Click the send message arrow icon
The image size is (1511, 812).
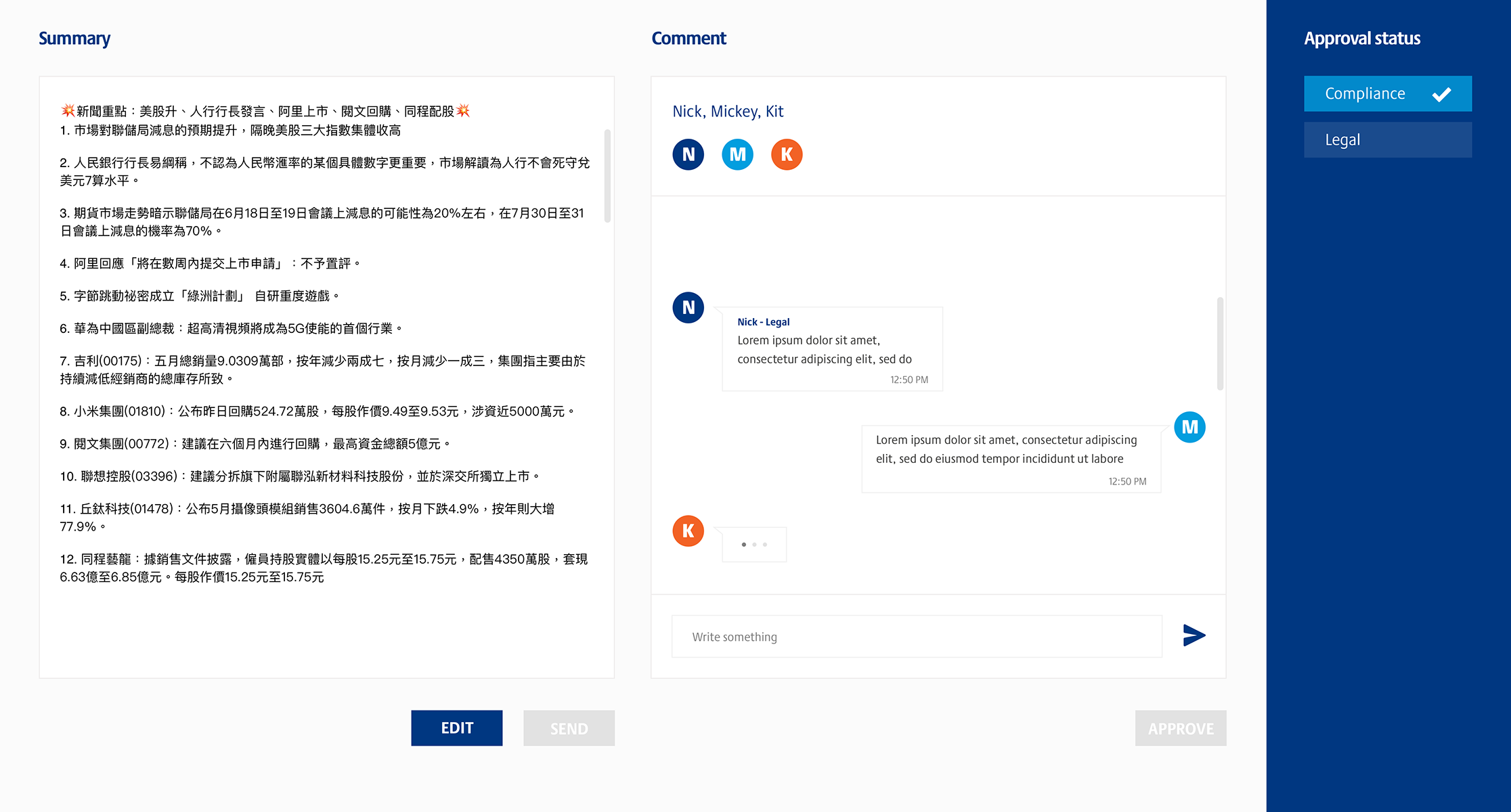(1194, 635)
